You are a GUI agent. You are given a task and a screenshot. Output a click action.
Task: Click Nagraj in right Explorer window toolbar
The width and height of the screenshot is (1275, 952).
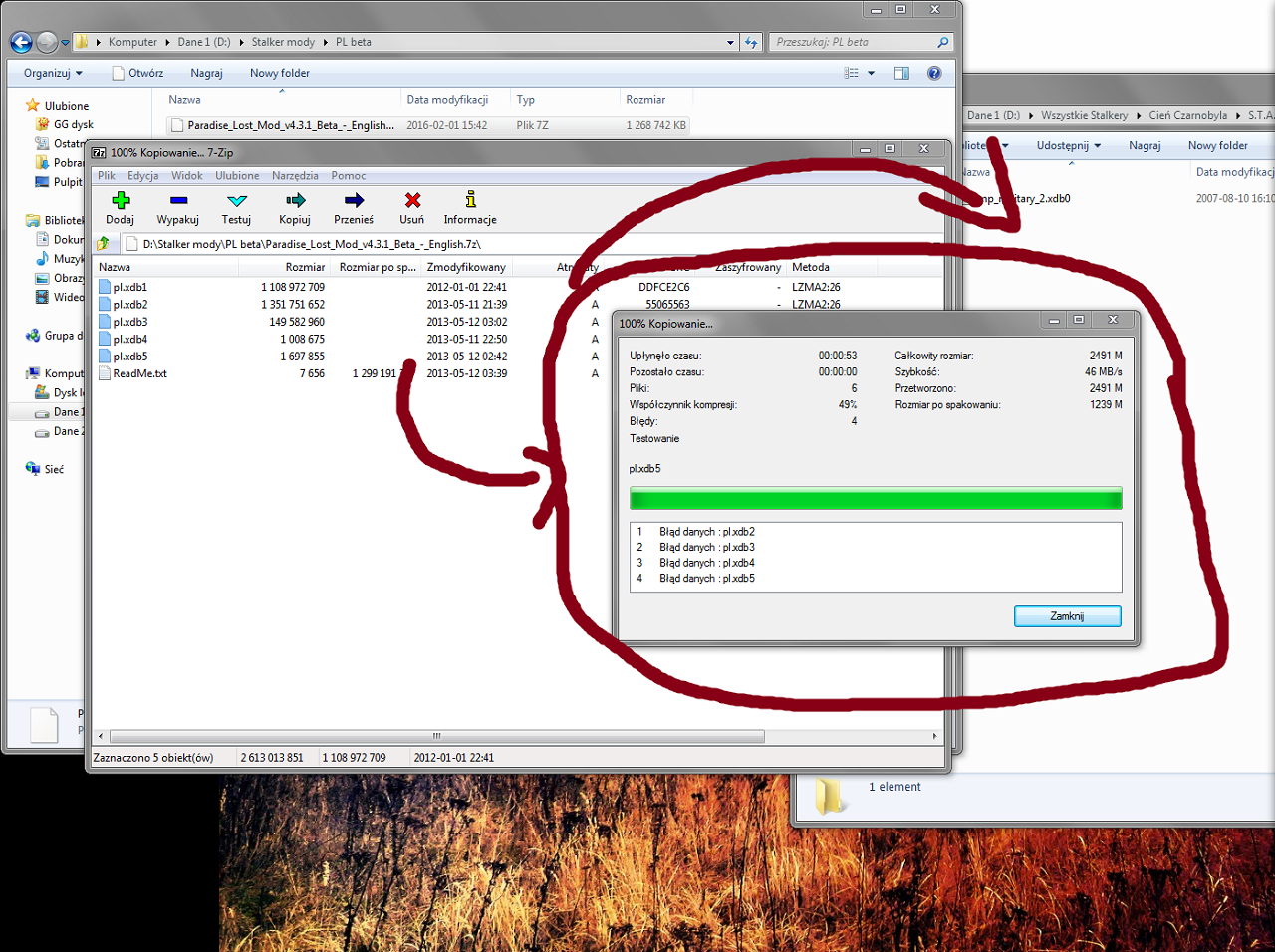pos(1145,145)
